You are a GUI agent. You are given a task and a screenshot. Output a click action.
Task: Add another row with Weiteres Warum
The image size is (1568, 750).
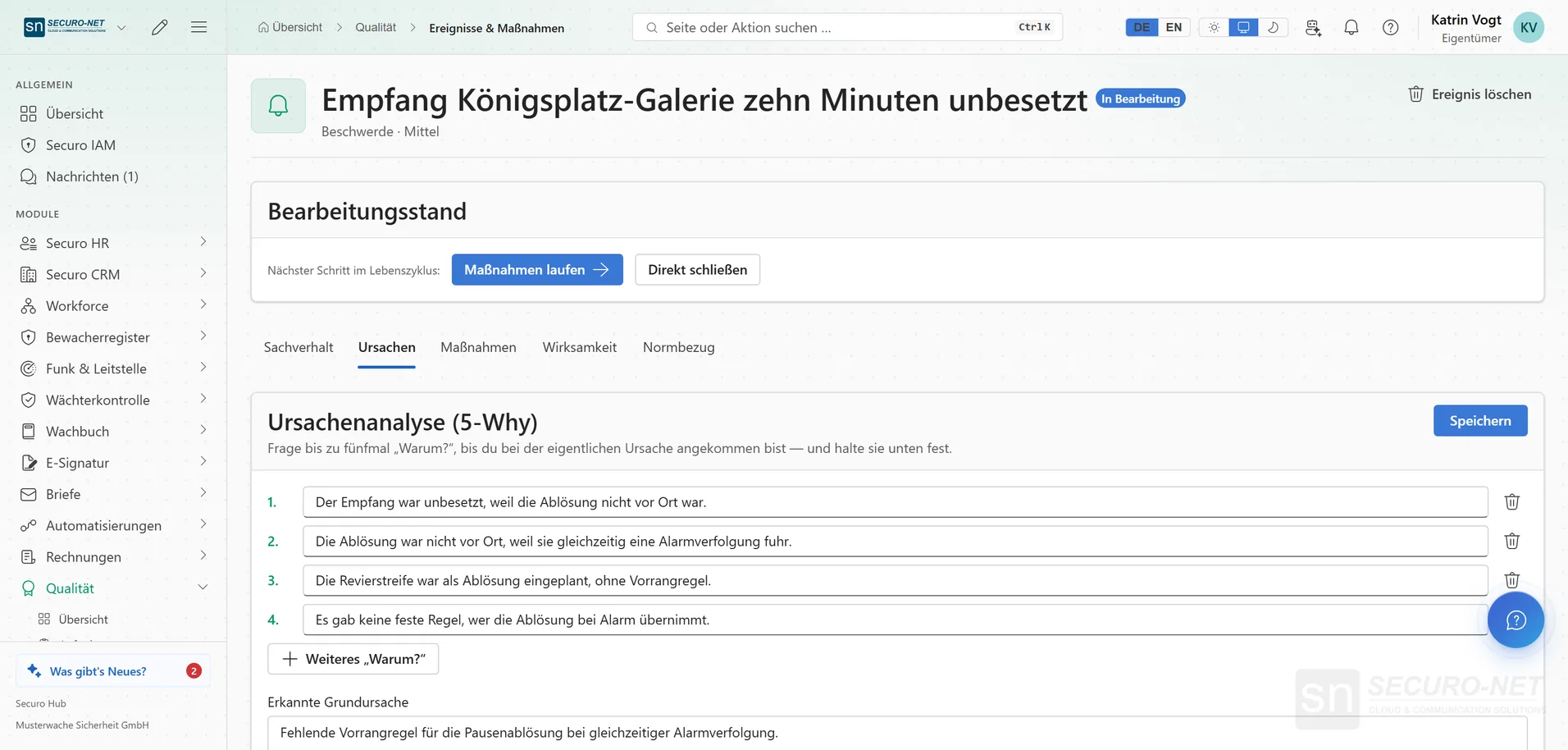pos(353,659)
